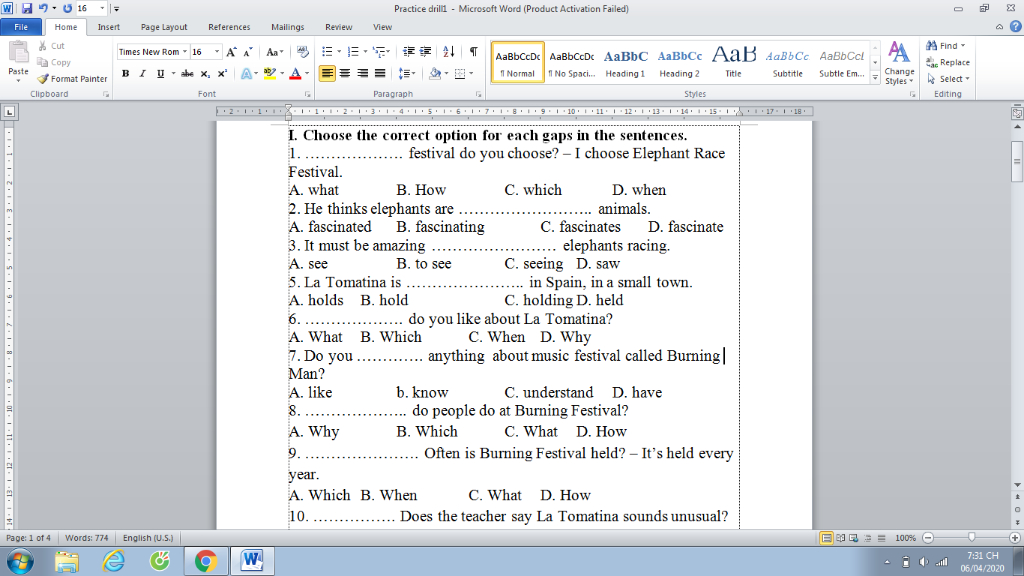Apply text highlight color
Screen dimensions: 1024x576
[x=270, y=74]
